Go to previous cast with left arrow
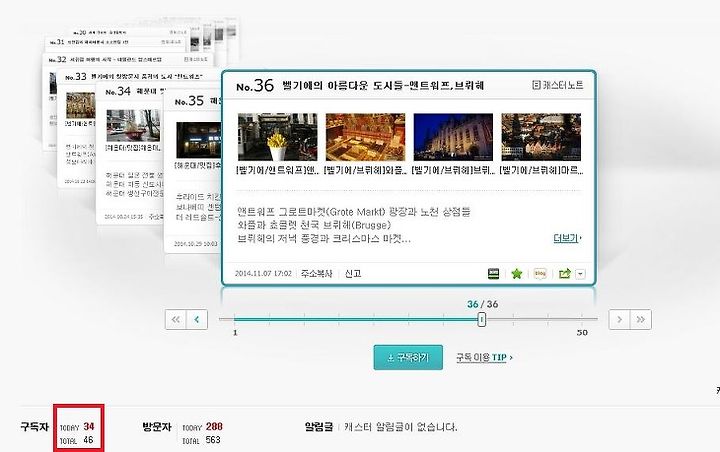 click(x=197, y=320)
